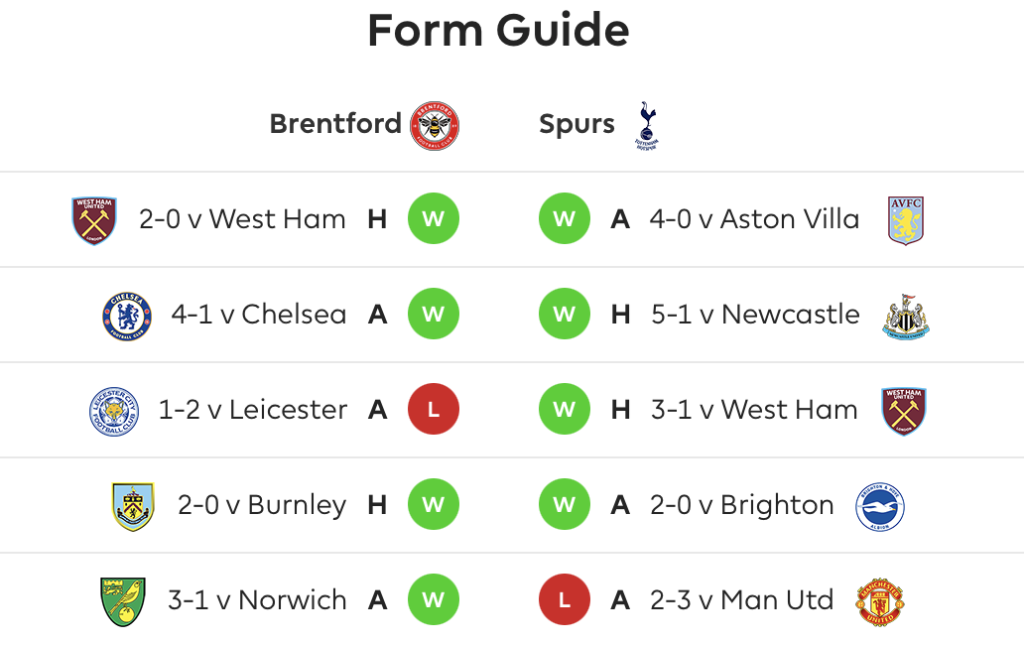Click the red L badge beside Leicester
This screenshot has width=1024, height=645.
point(434,409)
